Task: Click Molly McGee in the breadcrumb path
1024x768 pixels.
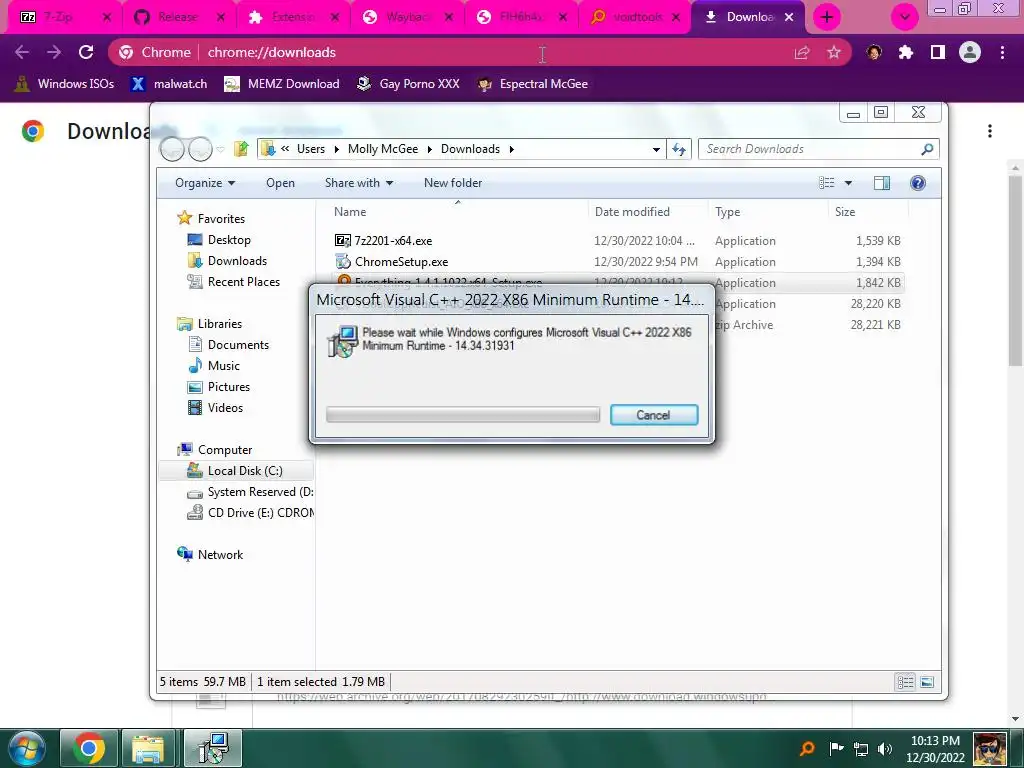Action: [x=383, y=149]
